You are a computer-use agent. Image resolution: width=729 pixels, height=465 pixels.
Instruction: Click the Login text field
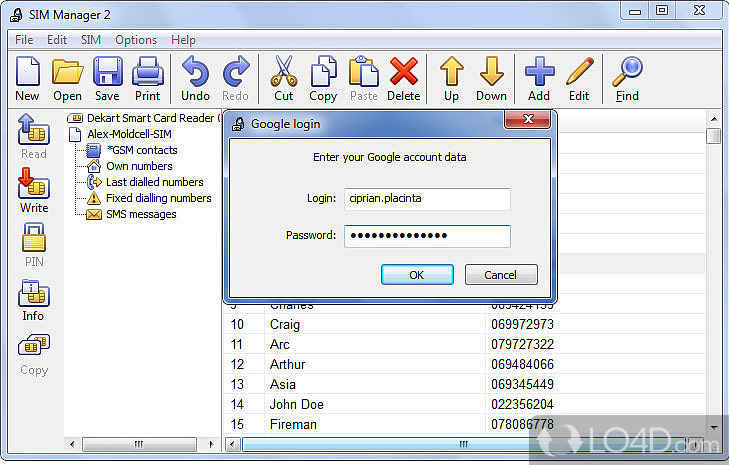(x=427, y=199)
